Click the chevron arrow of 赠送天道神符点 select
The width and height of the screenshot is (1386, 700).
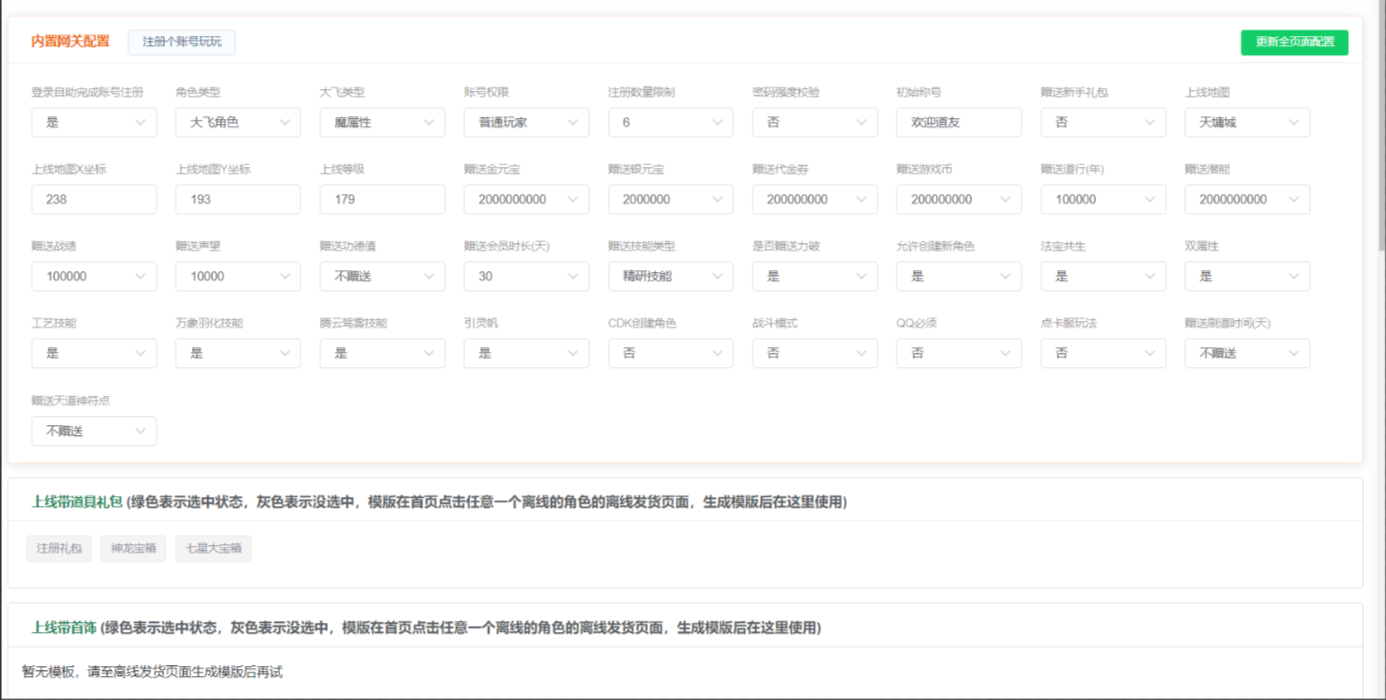(x=141, y=431)
